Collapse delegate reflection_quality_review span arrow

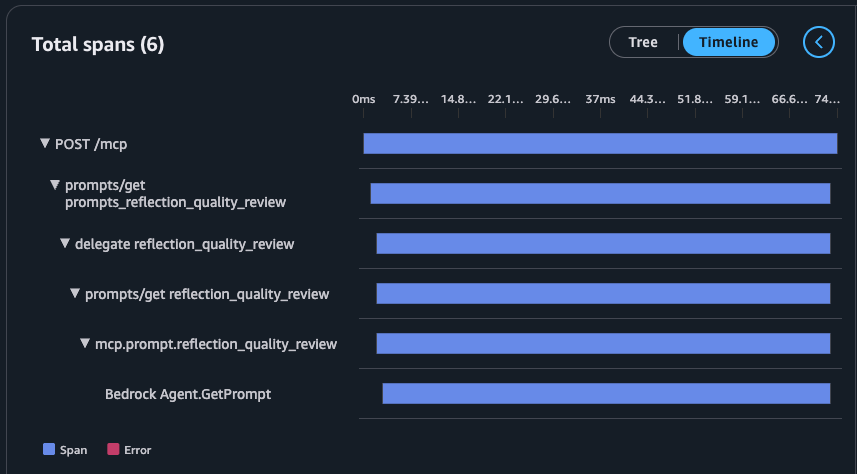pos(65,243)
